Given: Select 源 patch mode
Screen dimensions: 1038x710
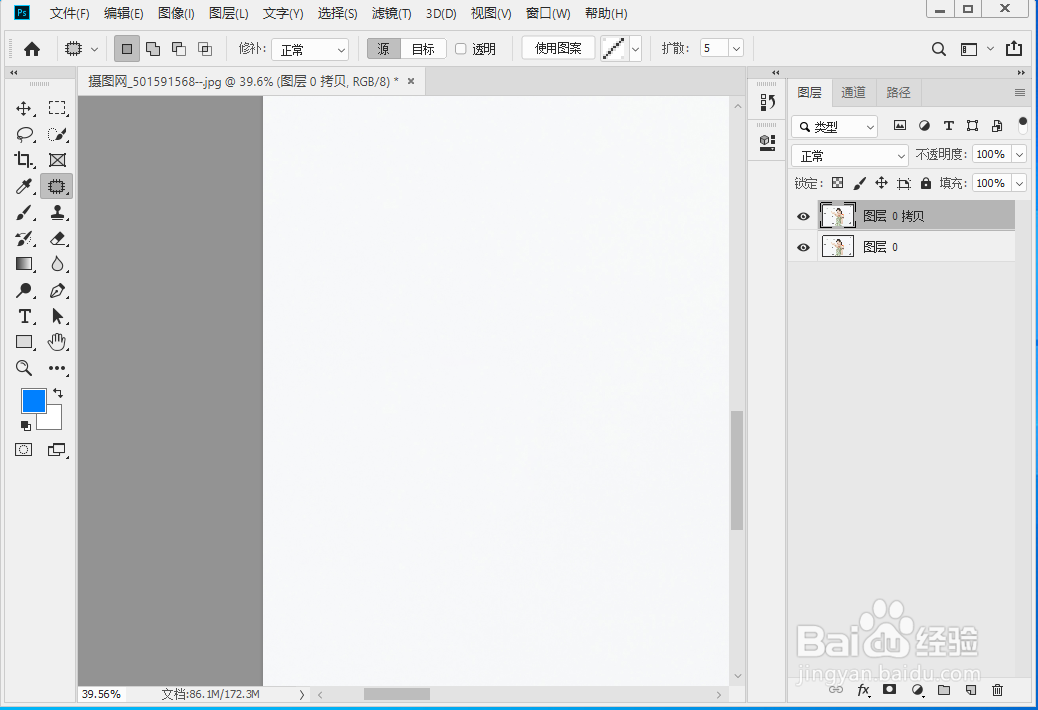Looking at the screenshot, I should [x=384, y=49].
